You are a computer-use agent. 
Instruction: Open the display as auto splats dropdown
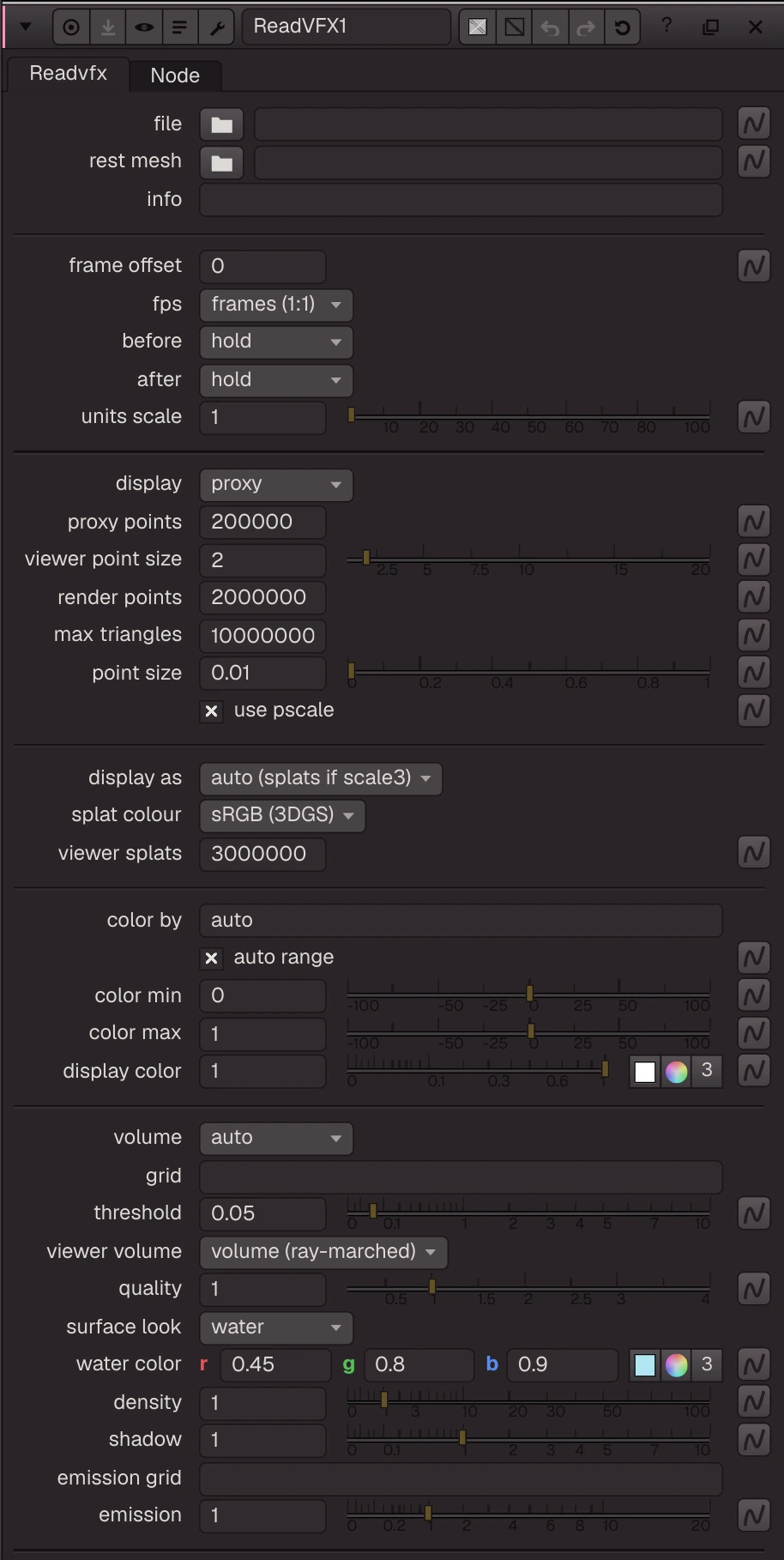tap(321, 778)
